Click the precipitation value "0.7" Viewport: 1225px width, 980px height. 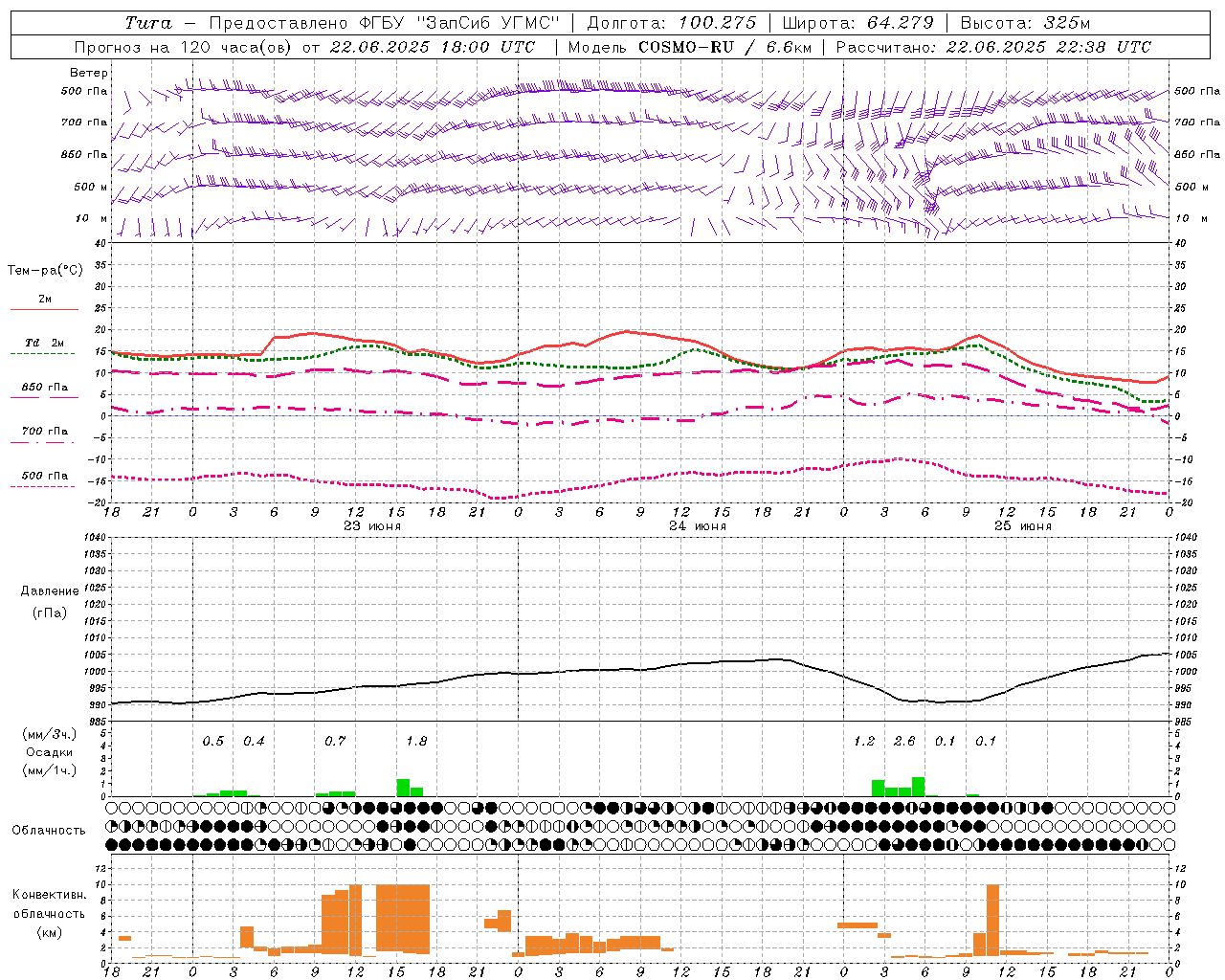tap(335, 742)
